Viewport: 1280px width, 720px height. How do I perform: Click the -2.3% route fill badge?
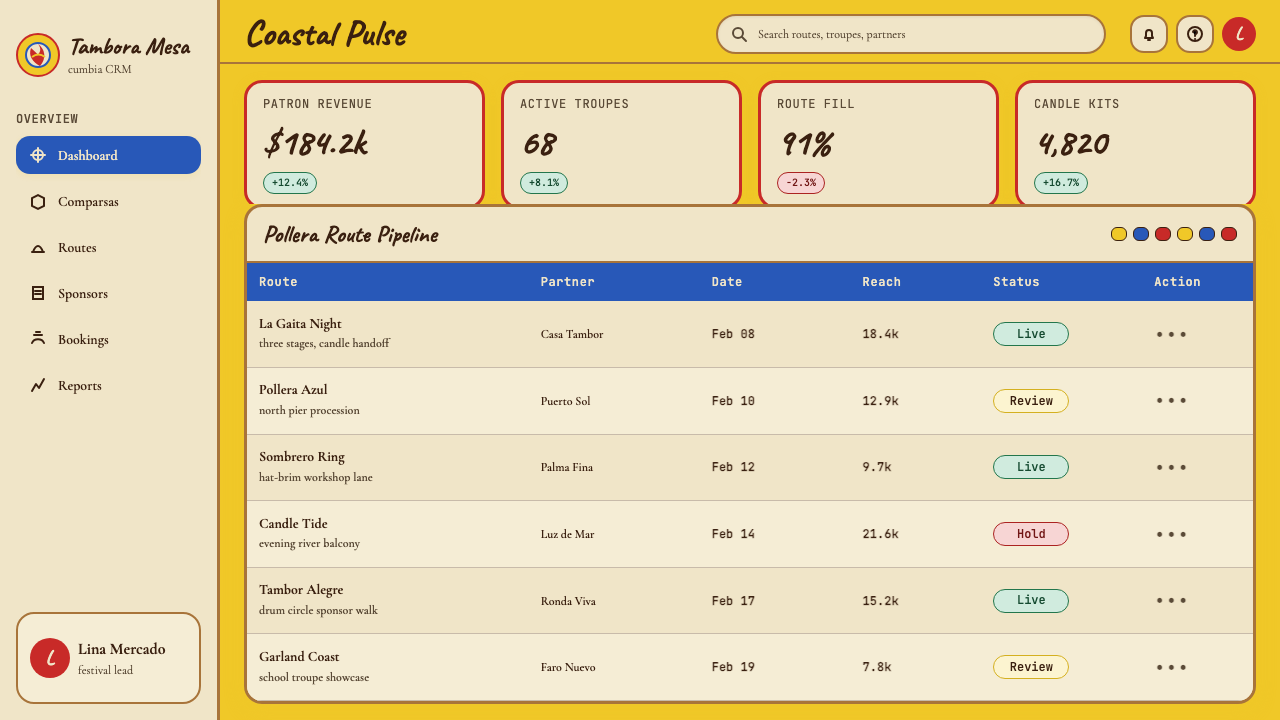801,183
